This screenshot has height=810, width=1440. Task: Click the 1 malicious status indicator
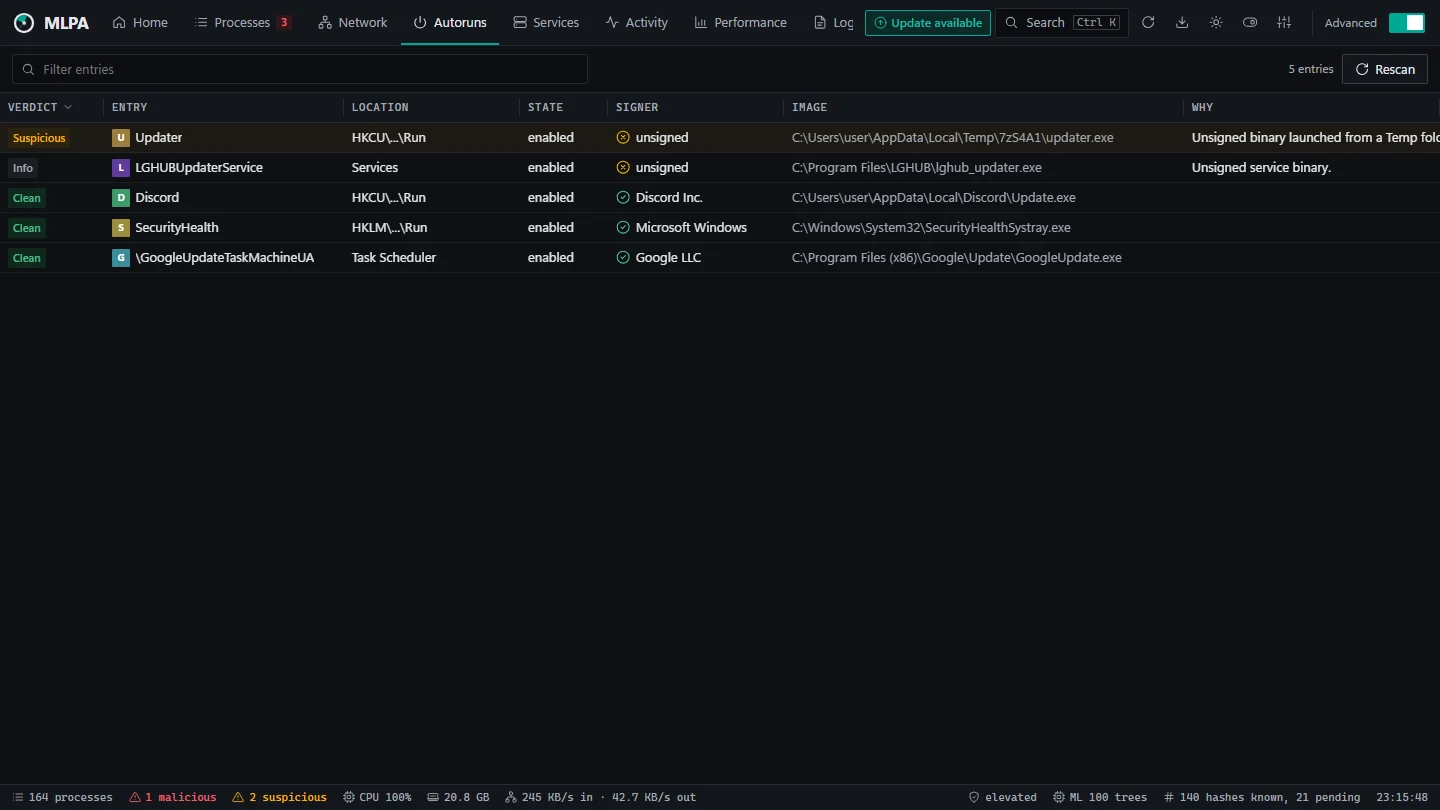(173, 798)
